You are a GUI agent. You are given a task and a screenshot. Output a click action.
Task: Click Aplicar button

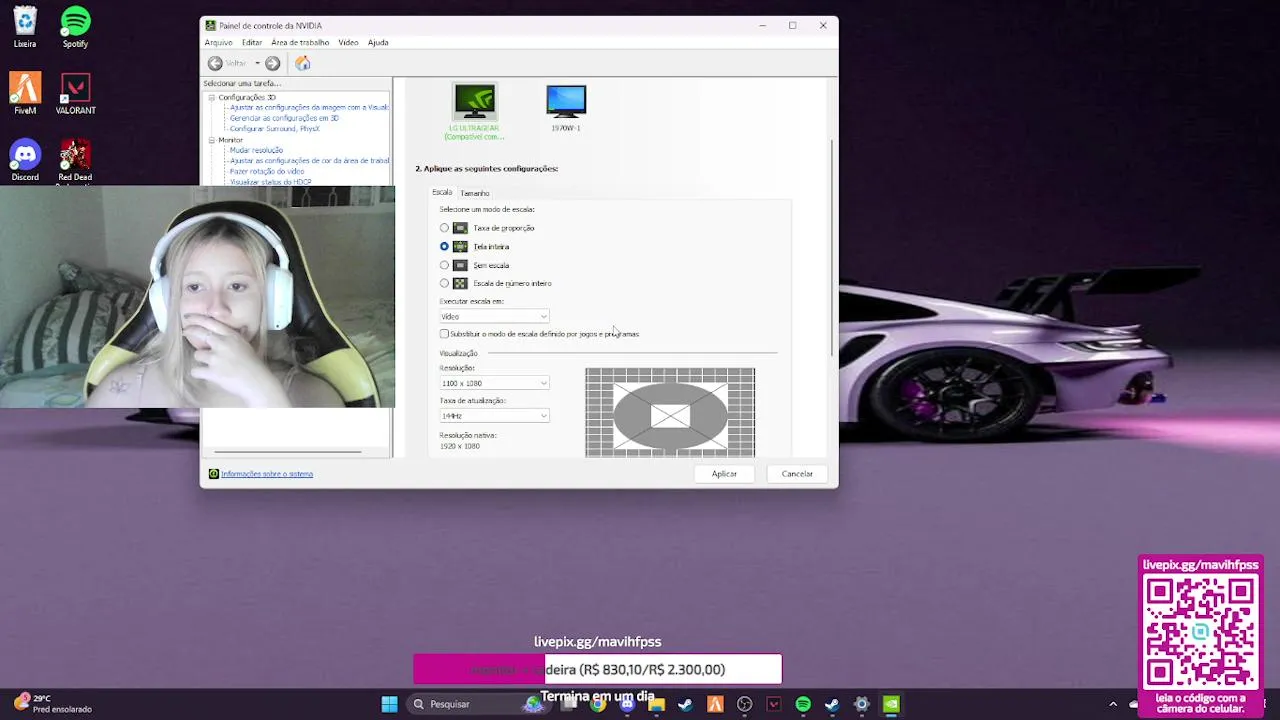tap(724, 474)
